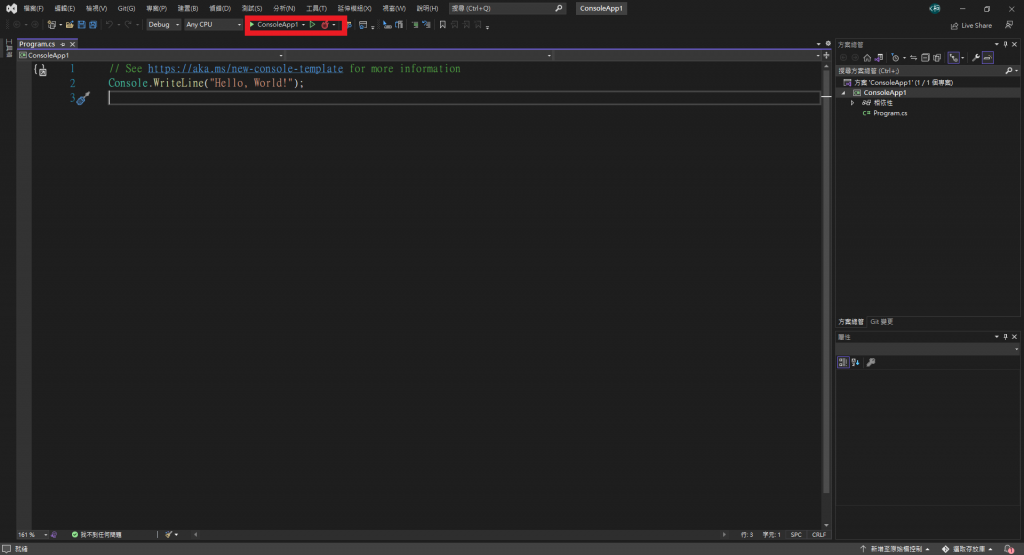Screen dimensions: 1024x555
Task: Save Program.cs with the single floppy disk icon
Action: coord(82,24)
